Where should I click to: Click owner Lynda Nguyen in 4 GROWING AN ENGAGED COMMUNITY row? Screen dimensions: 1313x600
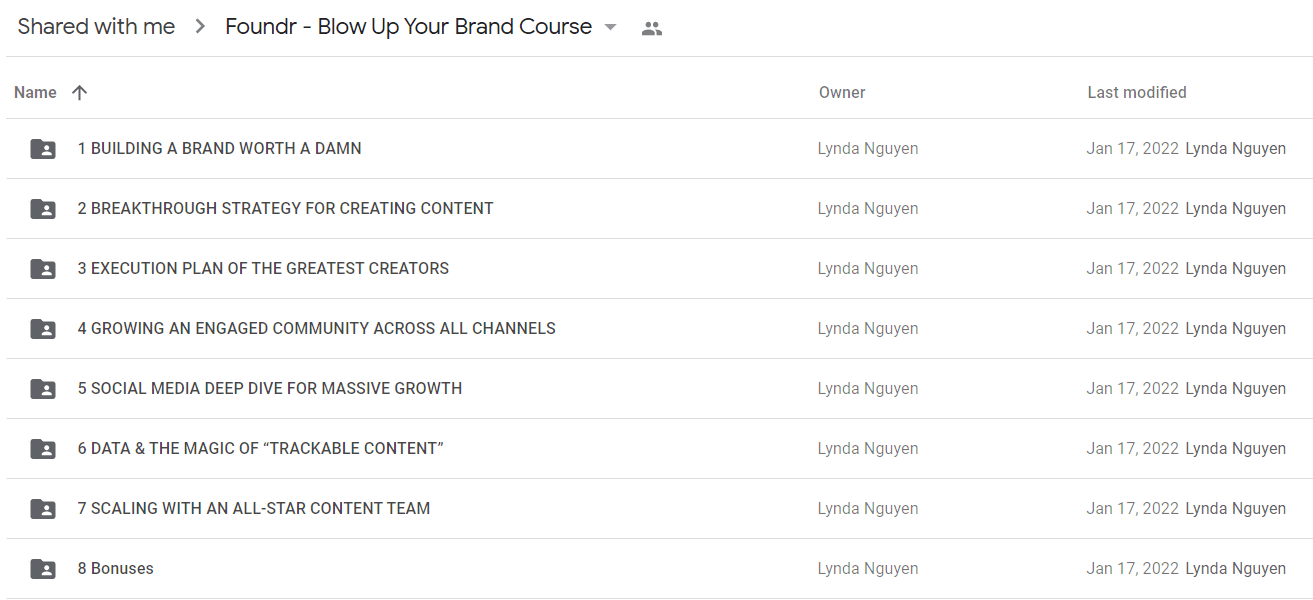point(868,328)
